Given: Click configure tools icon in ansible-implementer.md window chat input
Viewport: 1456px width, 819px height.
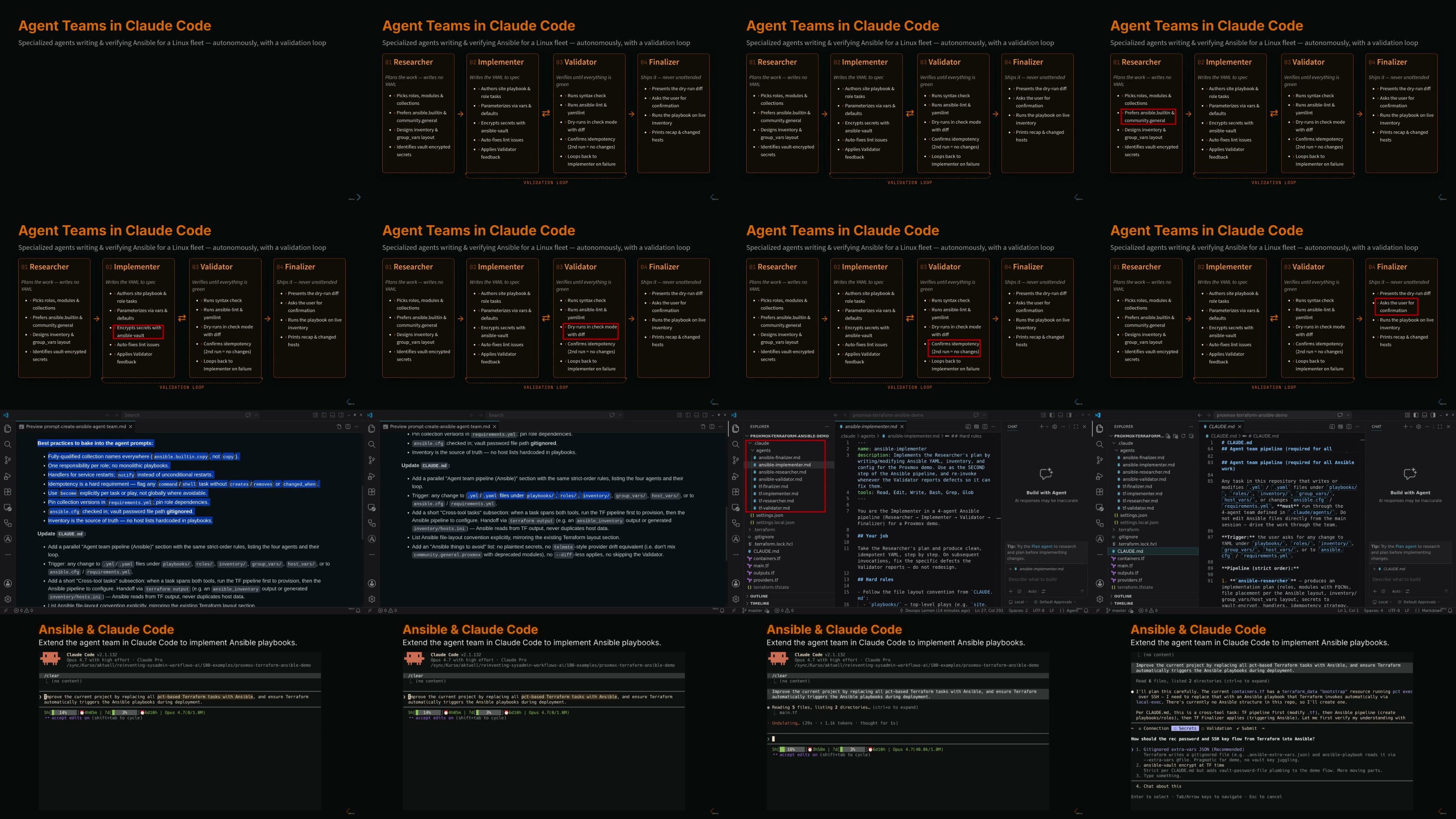Looking at the screenshot, I should coord(1043,591).
